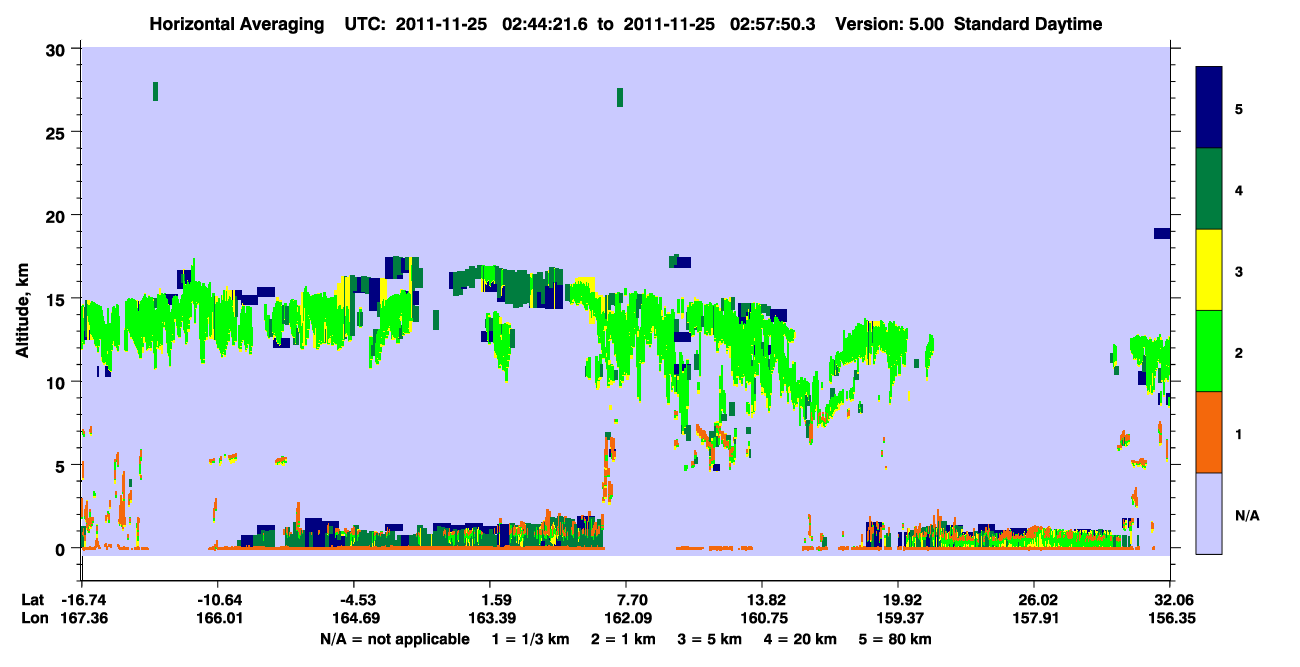
Task: Click longitude value '159.37'
Action: tap(898, 618)
